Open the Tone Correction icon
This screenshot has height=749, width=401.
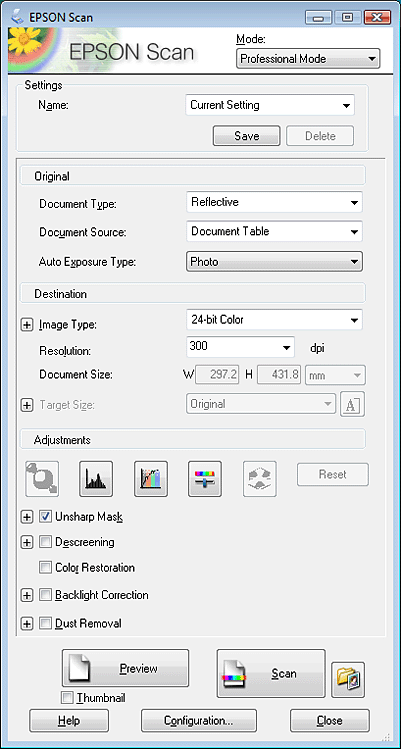[x=151, y=478]
